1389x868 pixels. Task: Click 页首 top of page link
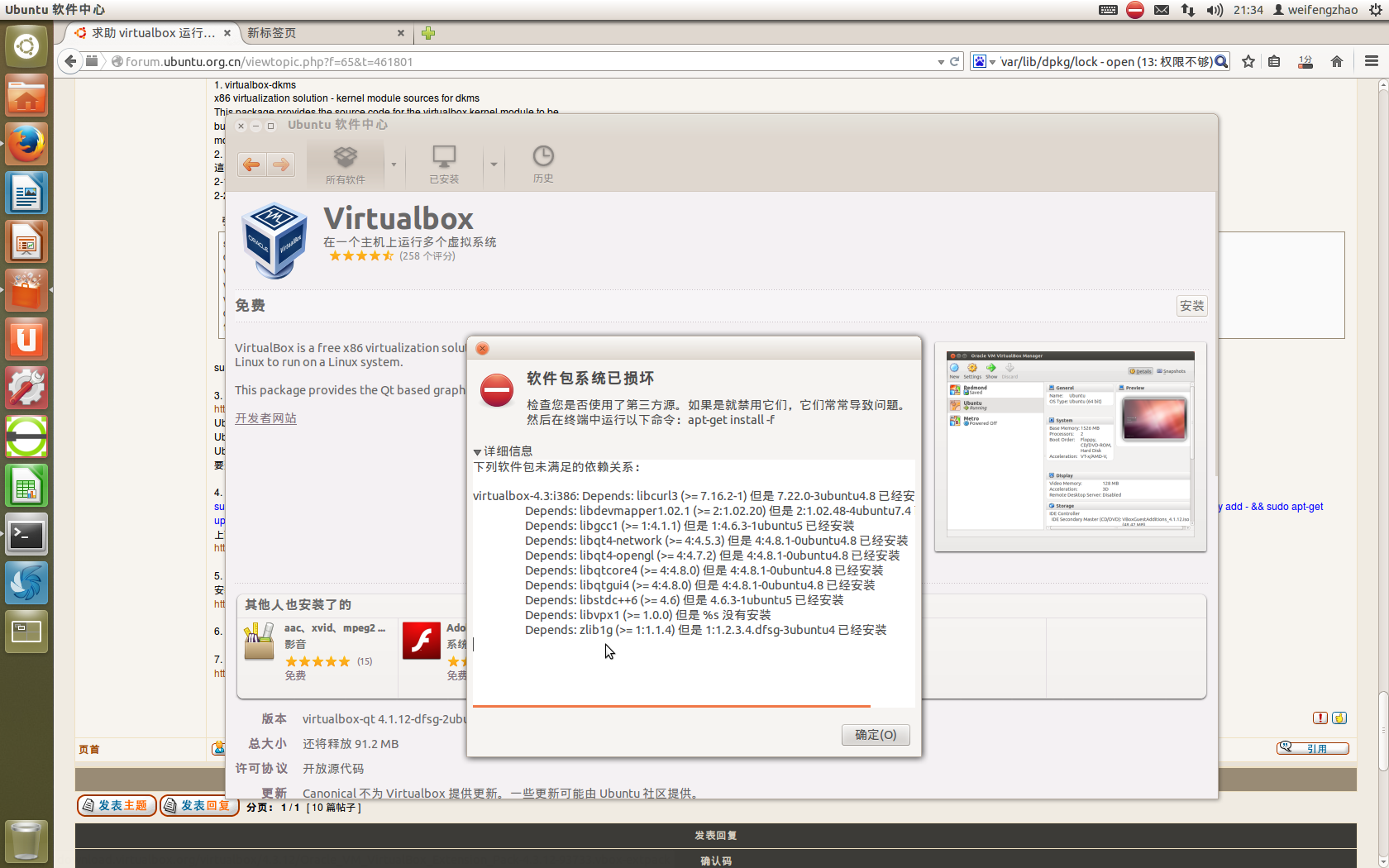pos(89,749)
